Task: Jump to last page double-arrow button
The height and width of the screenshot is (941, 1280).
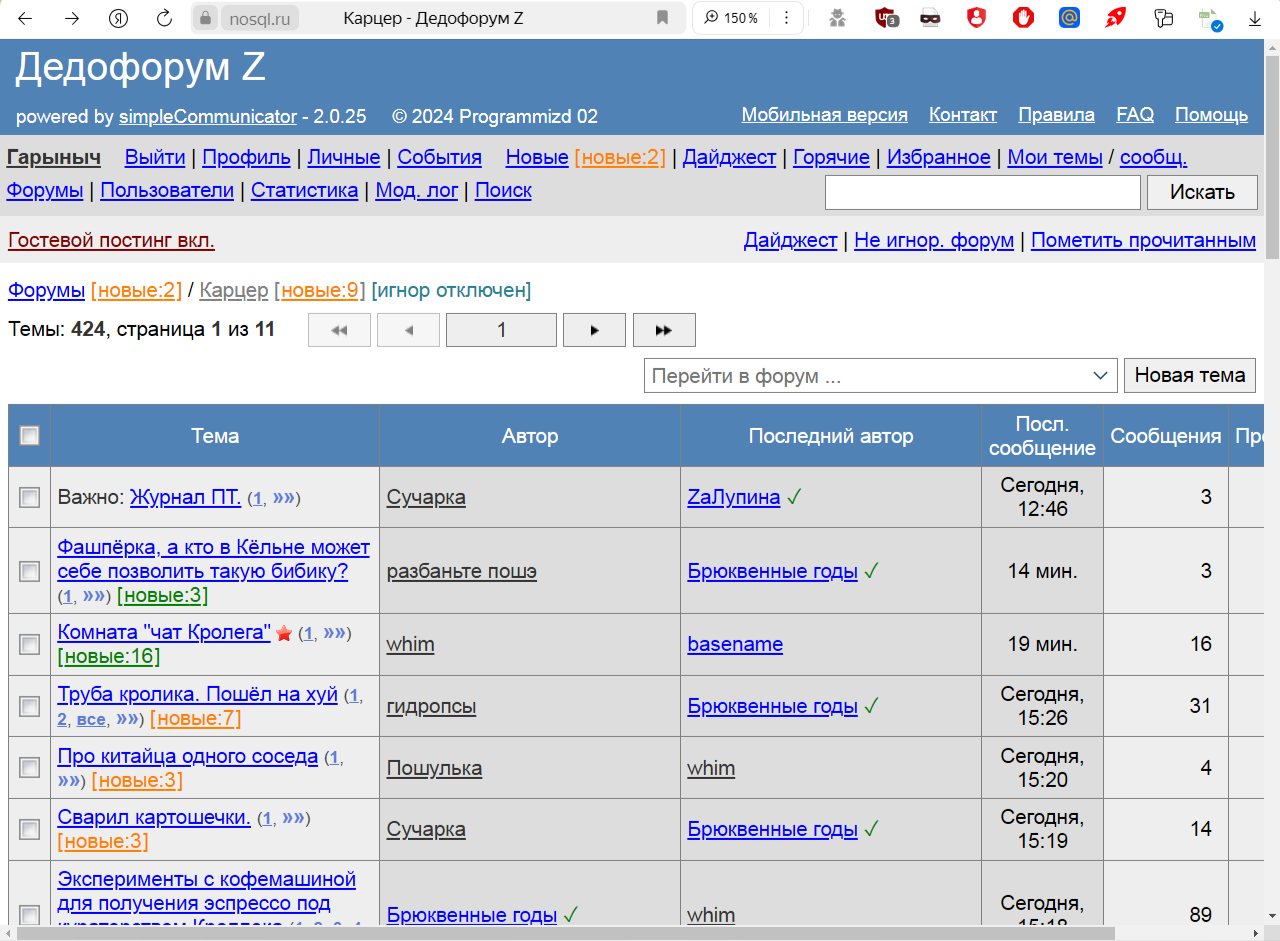Action: coord(663,330)
